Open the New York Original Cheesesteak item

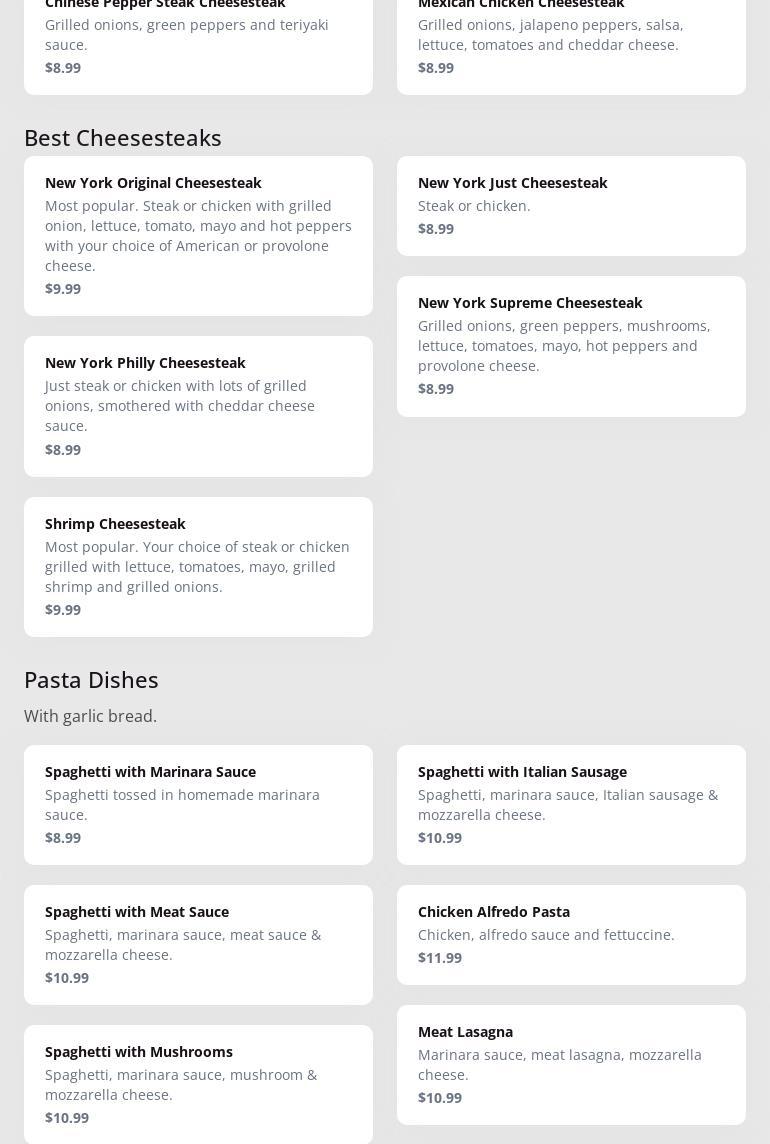click(198, 235)
